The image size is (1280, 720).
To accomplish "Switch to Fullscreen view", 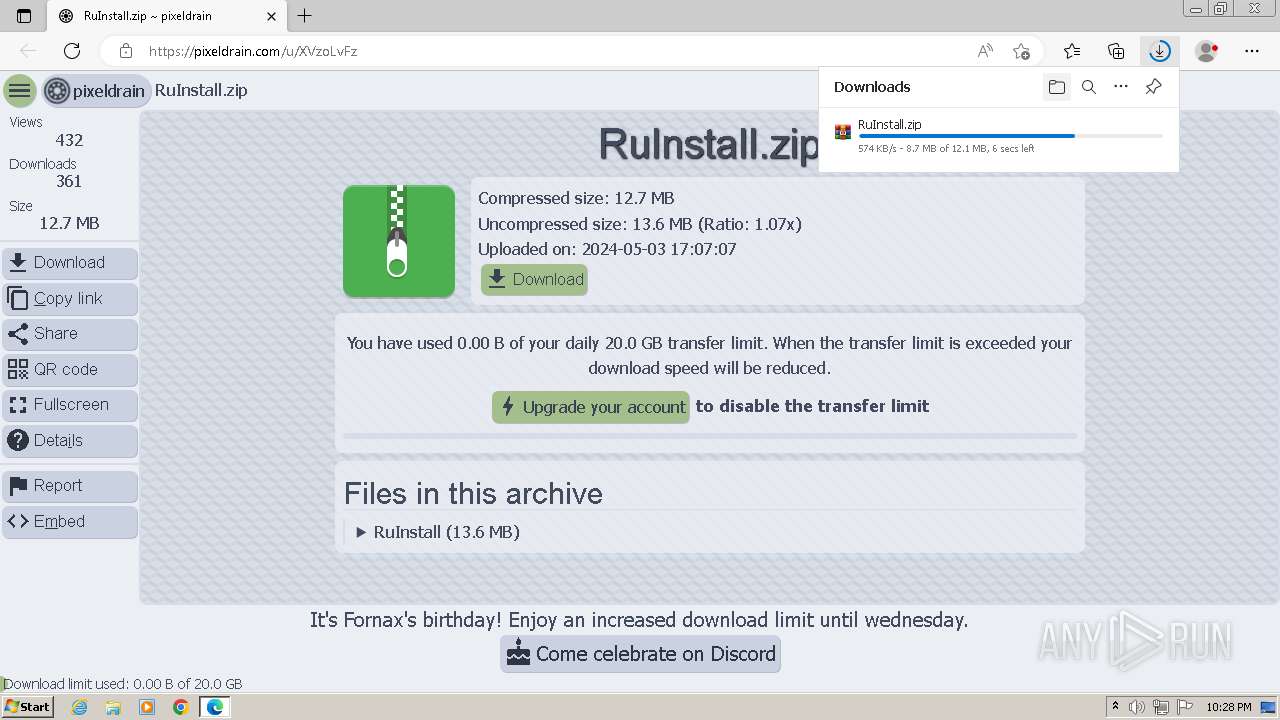I will click(70, 405).
